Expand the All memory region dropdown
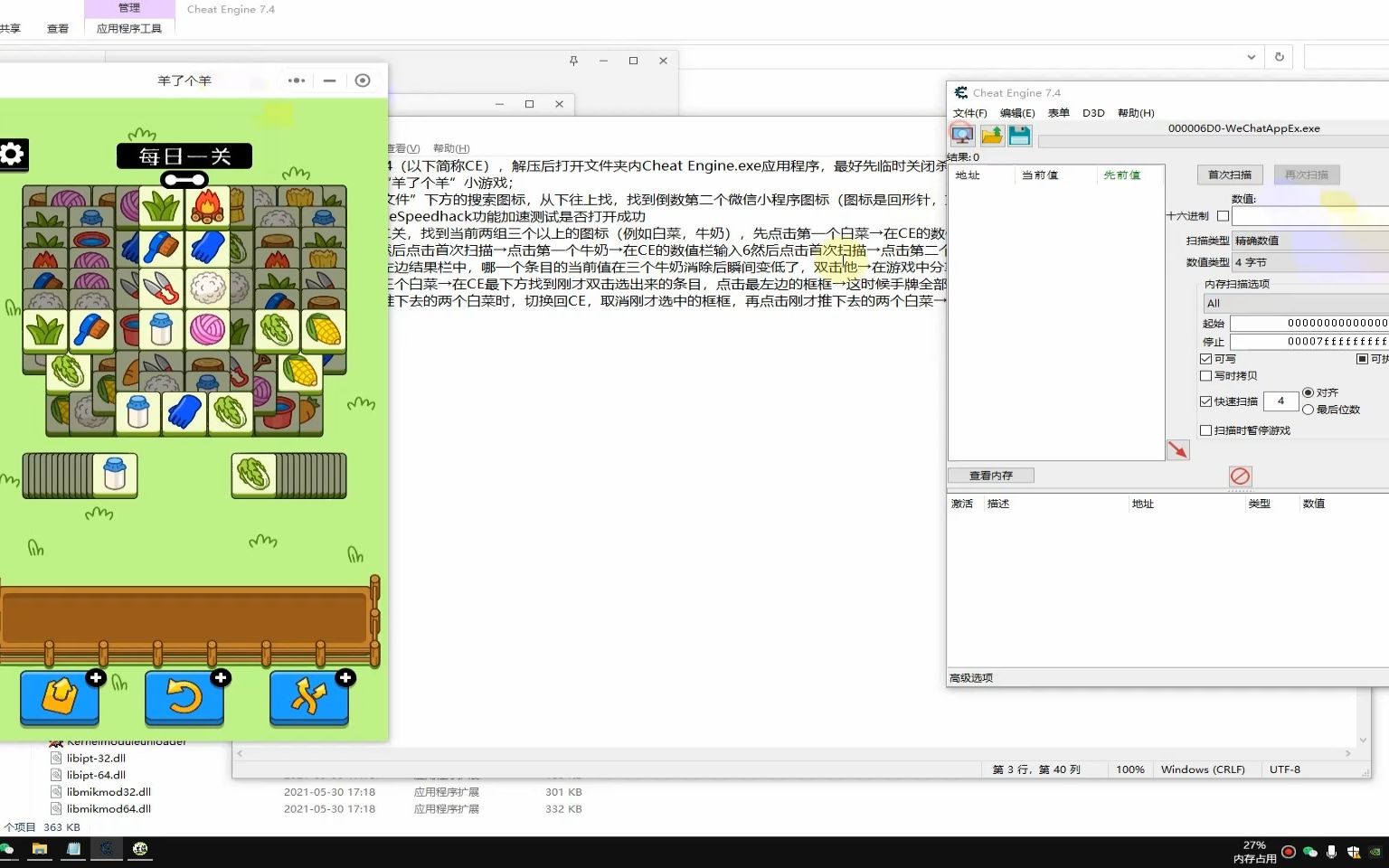This screenshot has width=1389, height=868. 1295,303
